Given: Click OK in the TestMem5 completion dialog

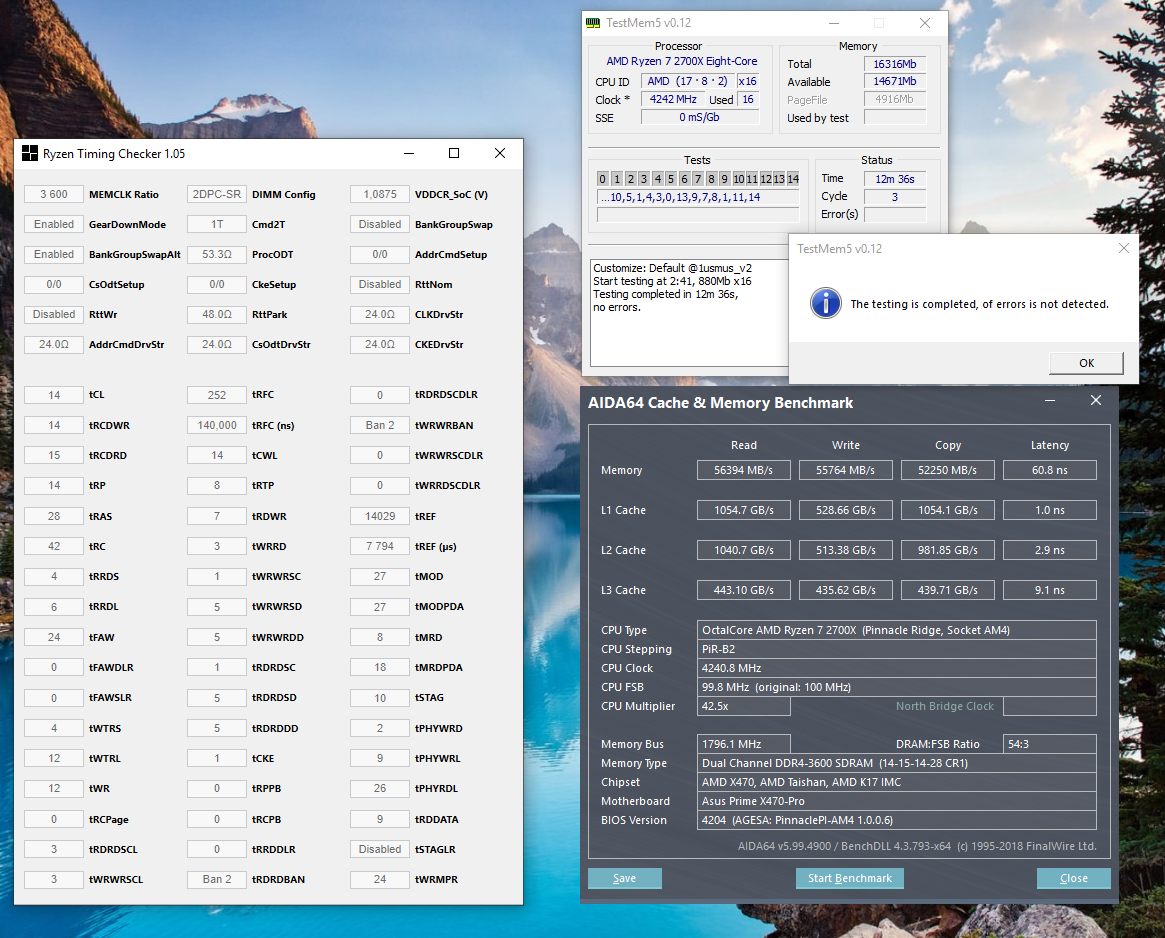Looking at the screenshot, I should [x=1086, y=363].
